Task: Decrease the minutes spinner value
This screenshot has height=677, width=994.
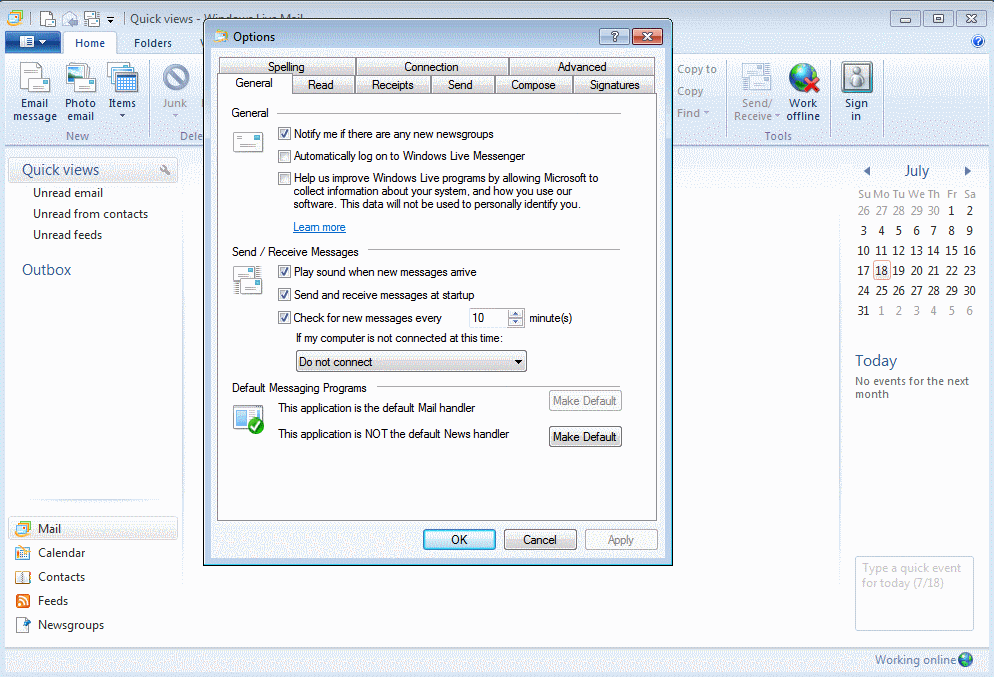Action: tap(516, 322)
